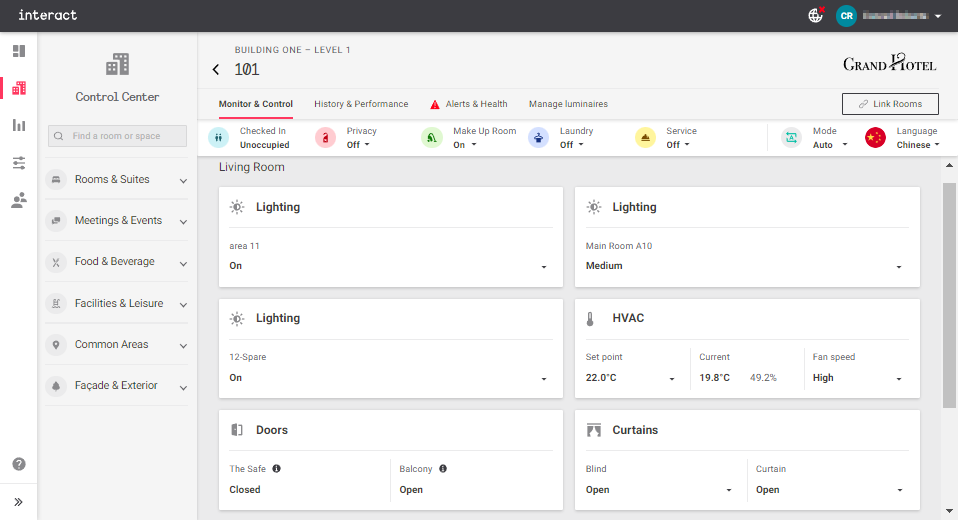
Task: Toggle the Make Up Room status
Action: [465, 145]
